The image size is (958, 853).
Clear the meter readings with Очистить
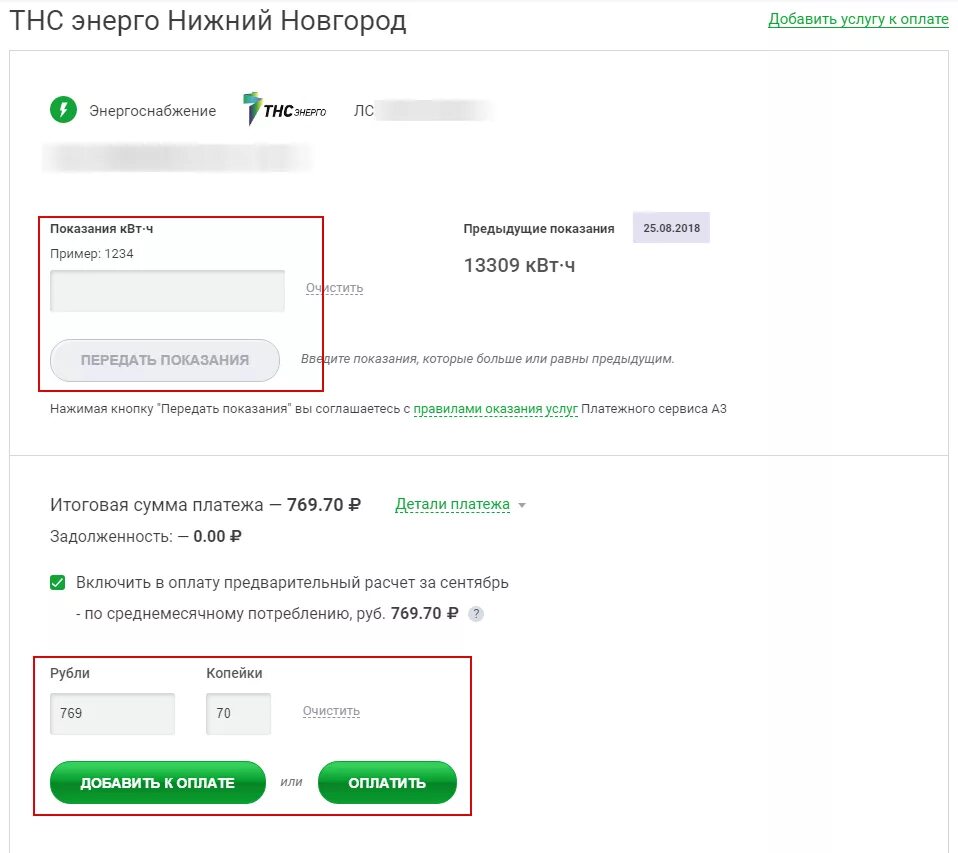(334, 288)
